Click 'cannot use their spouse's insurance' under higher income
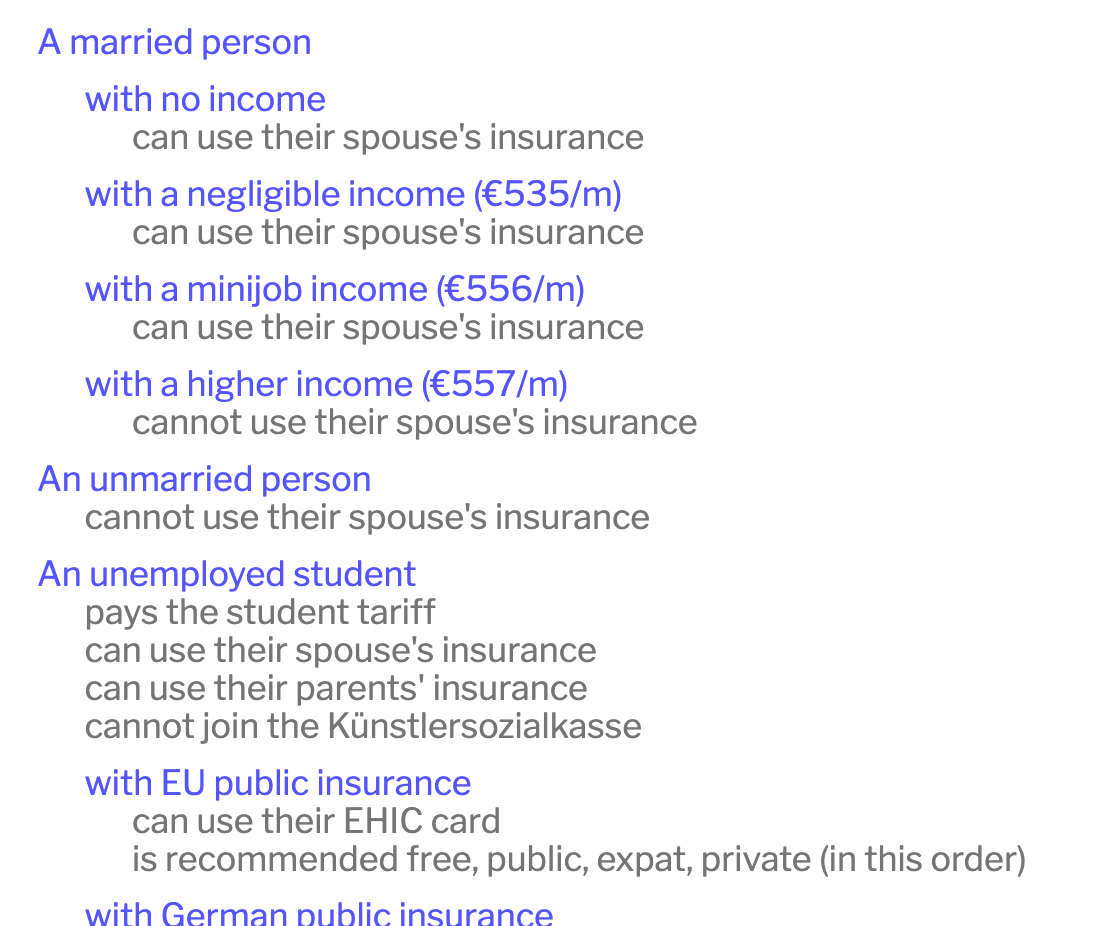 pyautogui.click(x=414, y=422)
